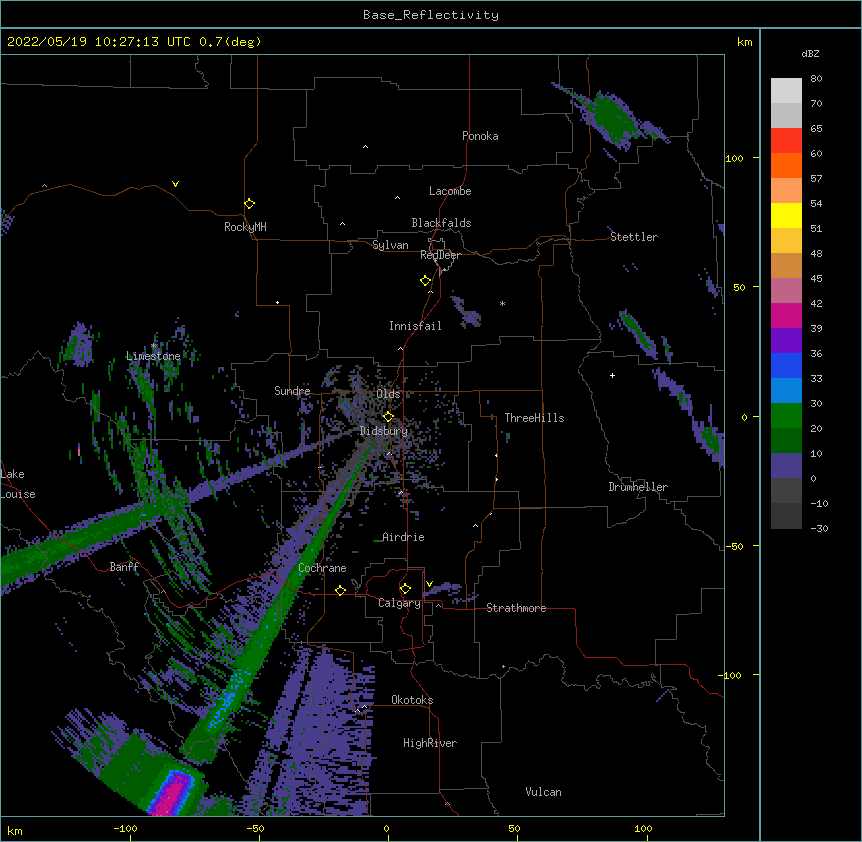
Task: Click the Base_Reflectivity title text
Action: pyautogui.click(x=431, y=15)
